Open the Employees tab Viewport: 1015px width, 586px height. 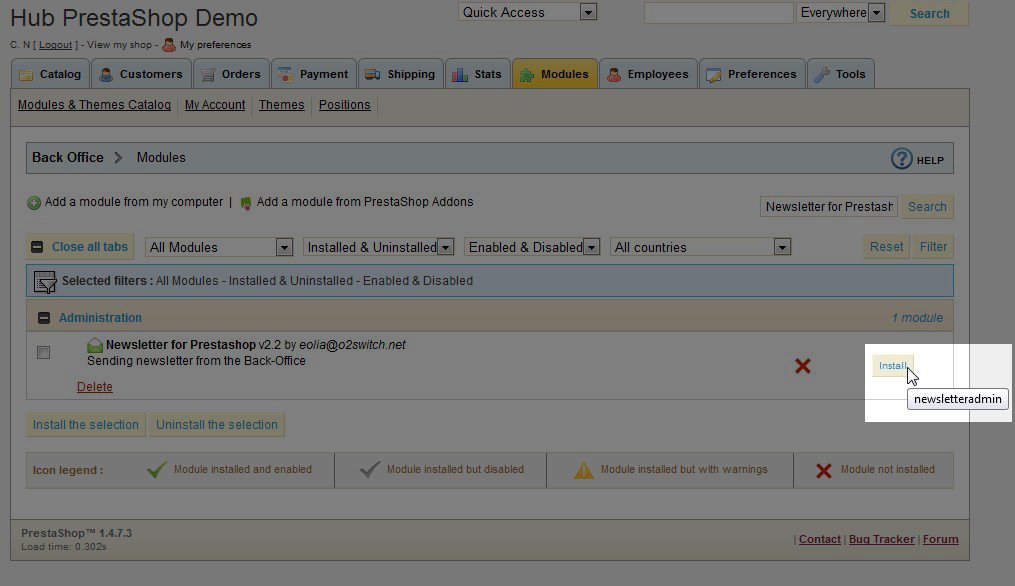coord(647,74)
